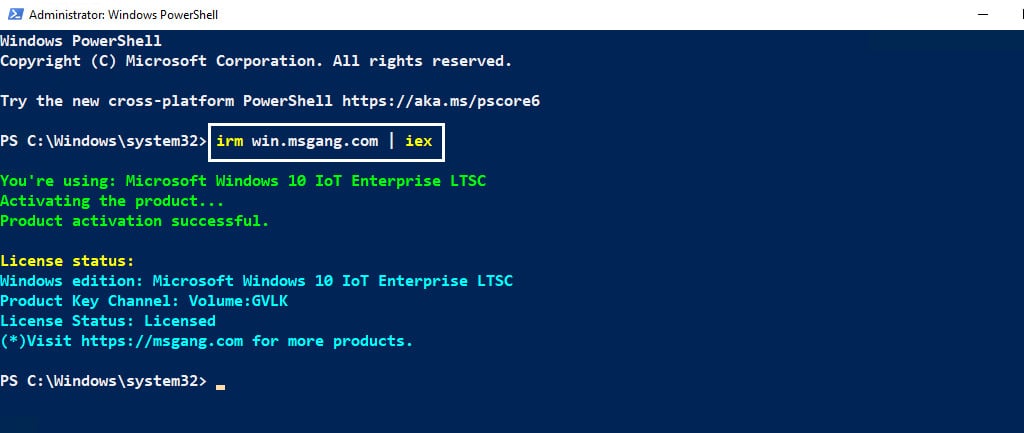The width and height of the screenshot is (1024, 433).
Task: Click the iex keyword in the command
Action: [419, 141]
